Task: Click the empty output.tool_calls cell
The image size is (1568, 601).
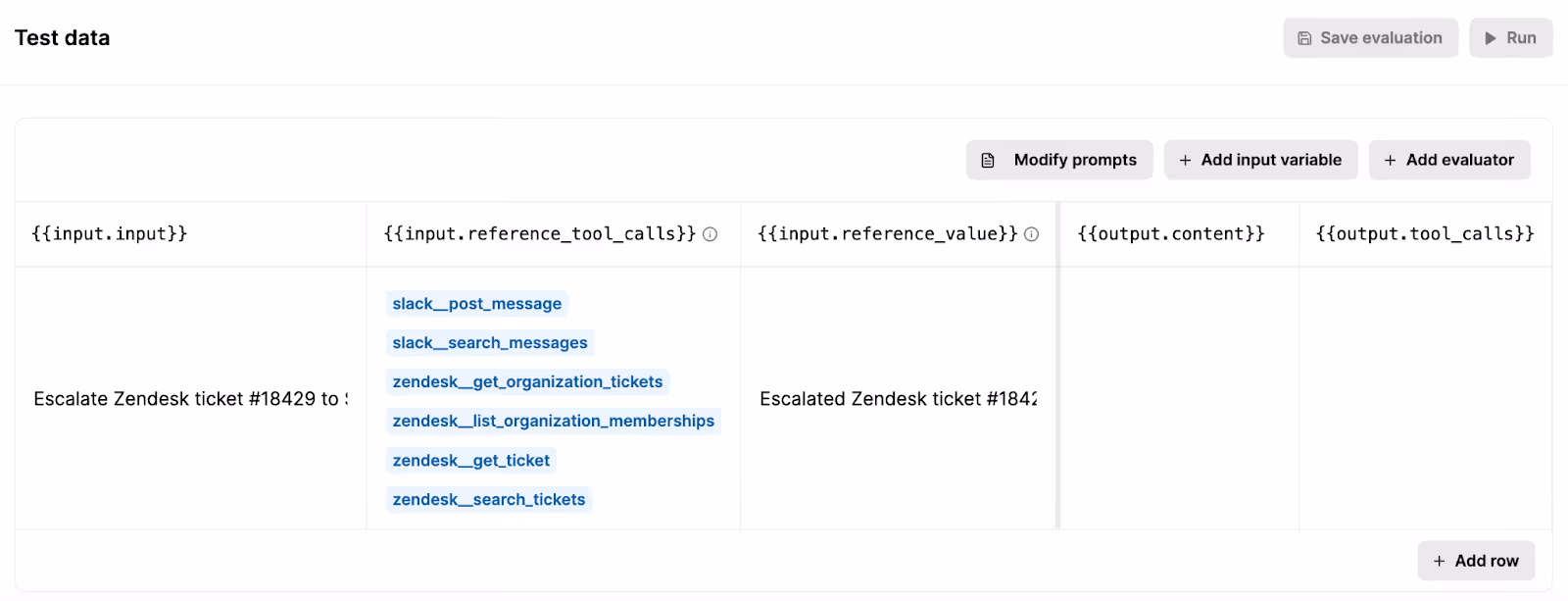Action: [1425, 399]
